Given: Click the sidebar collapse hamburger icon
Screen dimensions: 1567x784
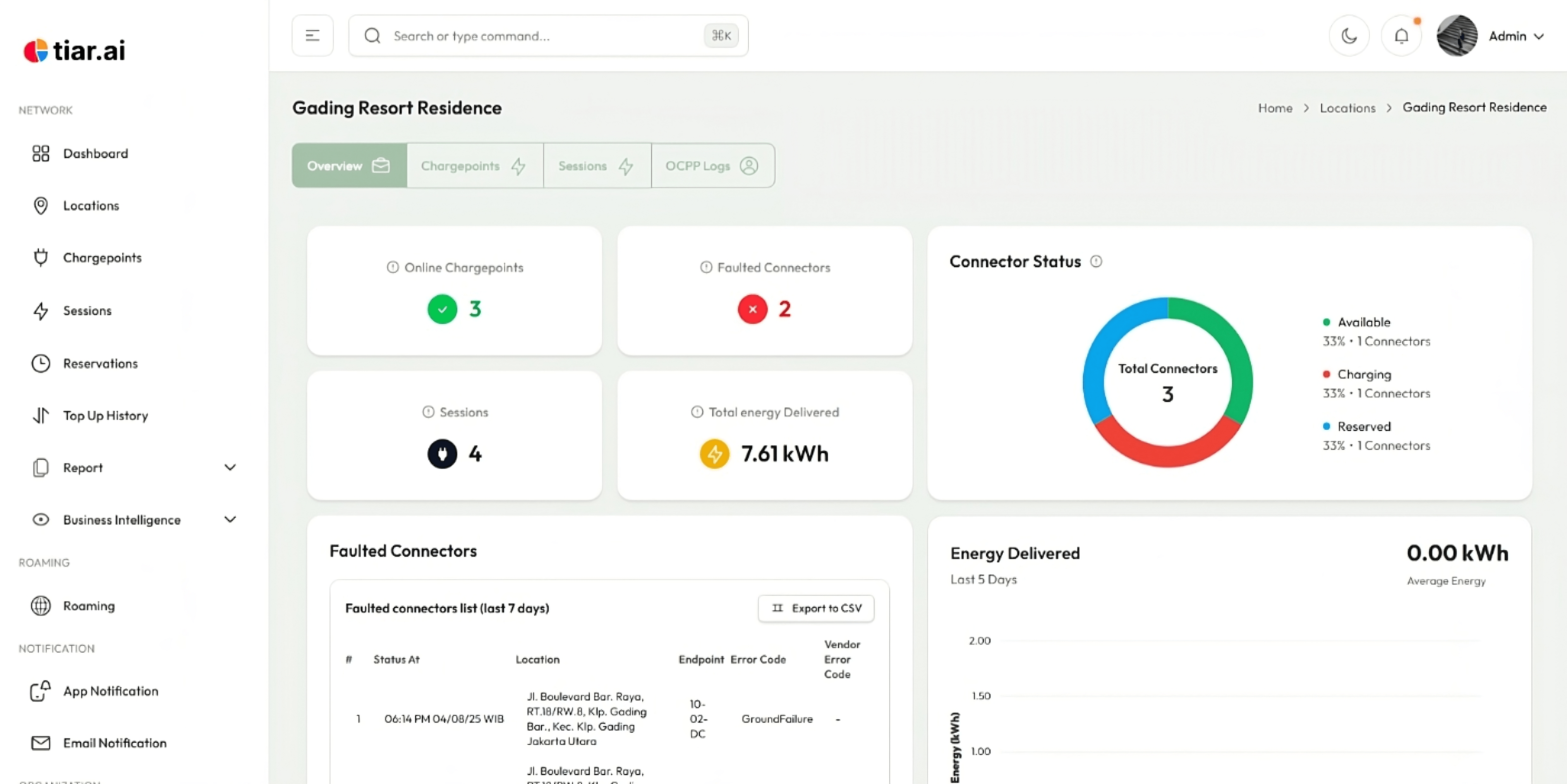Looking at the screenshot, I should (312, 36).
